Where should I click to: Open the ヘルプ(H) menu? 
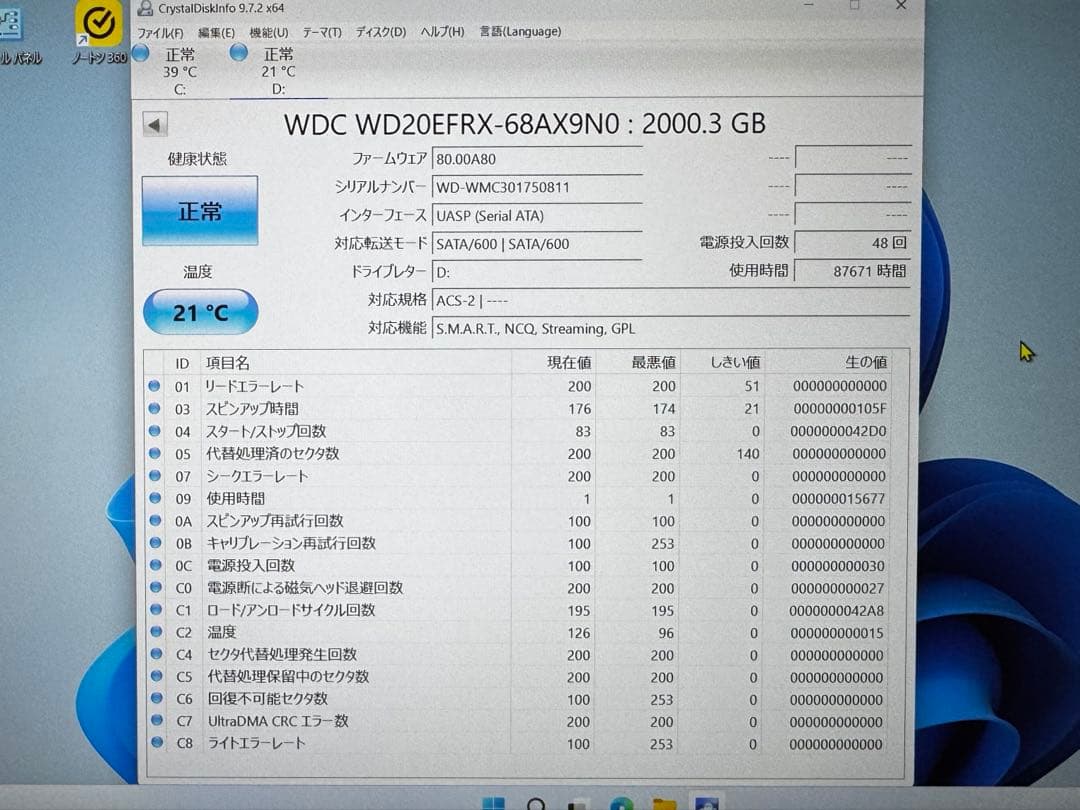coord(441,31)
